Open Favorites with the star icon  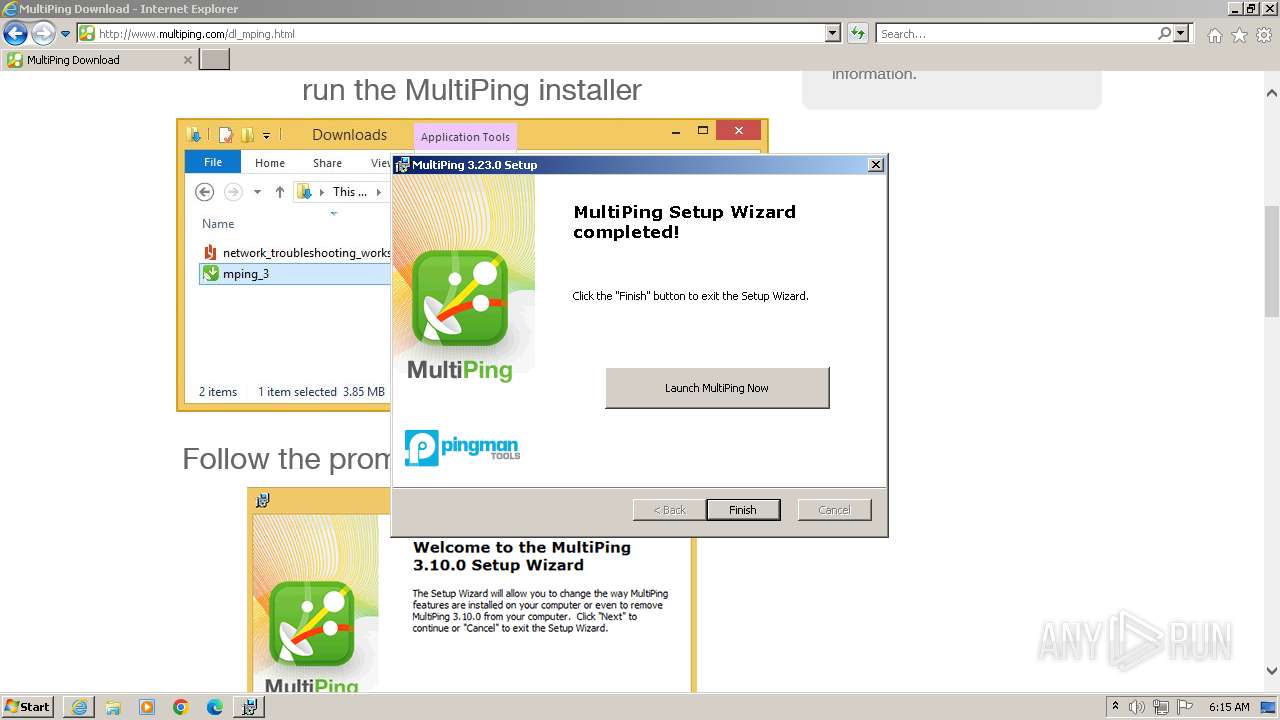(1239, 35)
